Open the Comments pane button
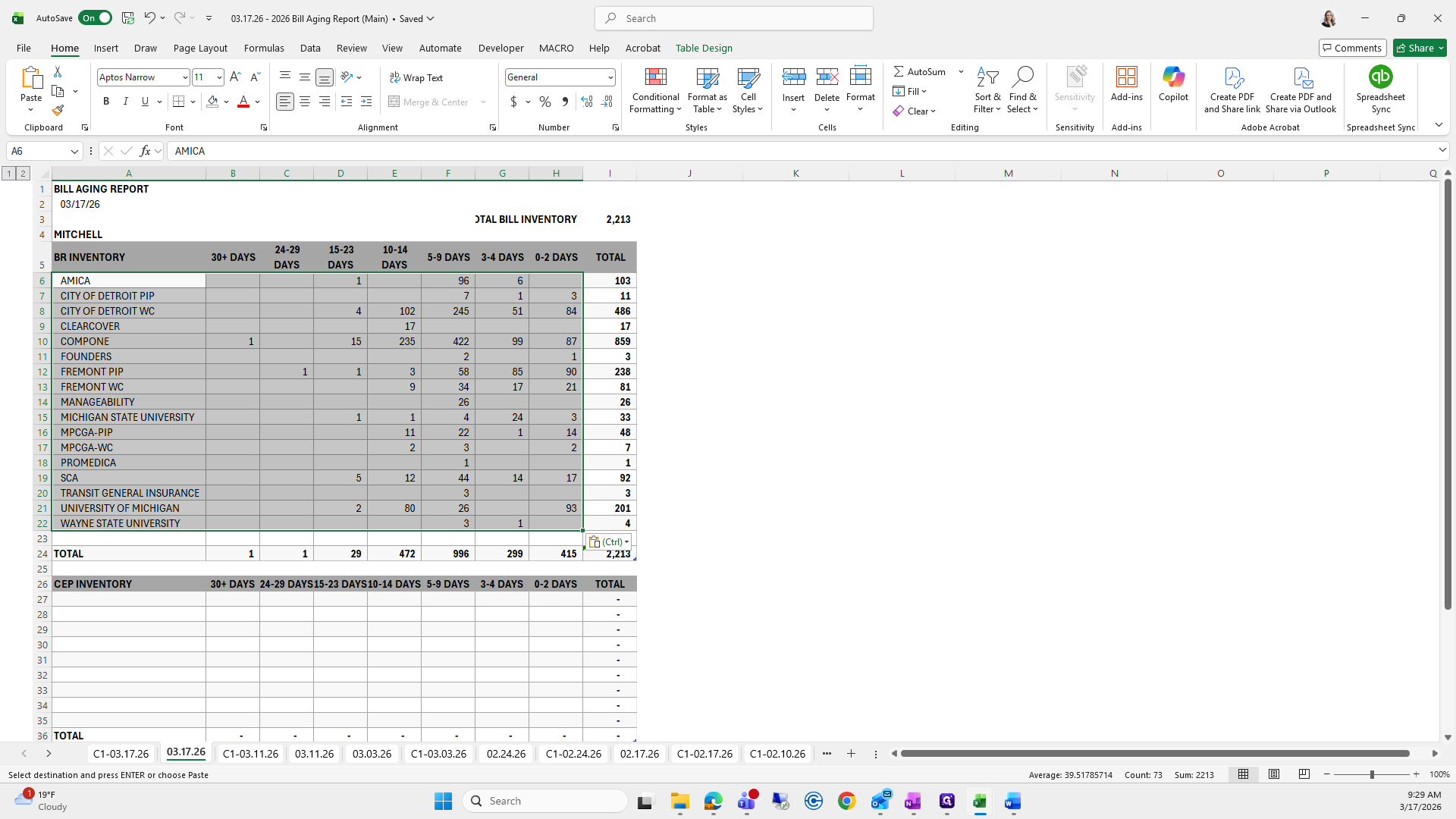Screen dimensions: 1456x819 tap(1352, 48)
